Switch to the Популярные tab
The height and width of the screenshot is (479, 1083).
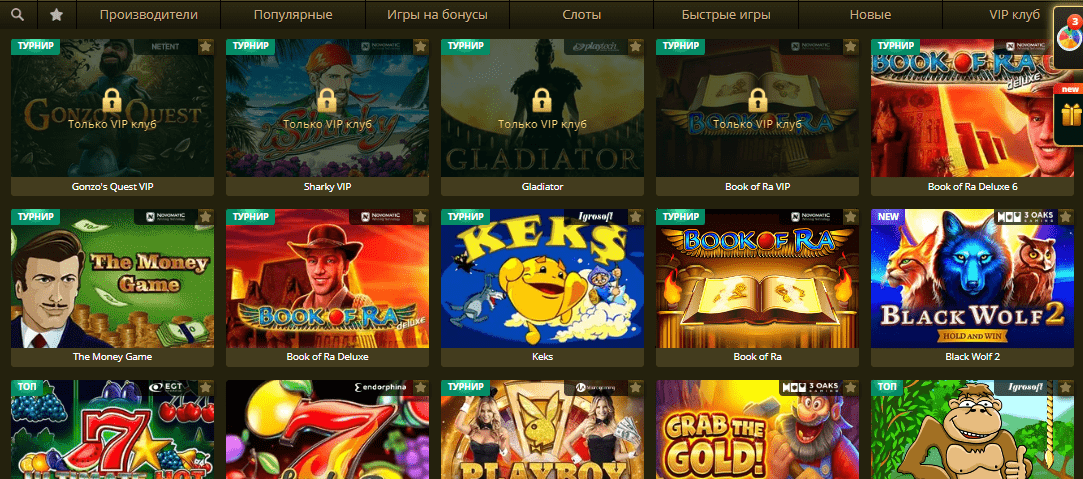[293, 14]
